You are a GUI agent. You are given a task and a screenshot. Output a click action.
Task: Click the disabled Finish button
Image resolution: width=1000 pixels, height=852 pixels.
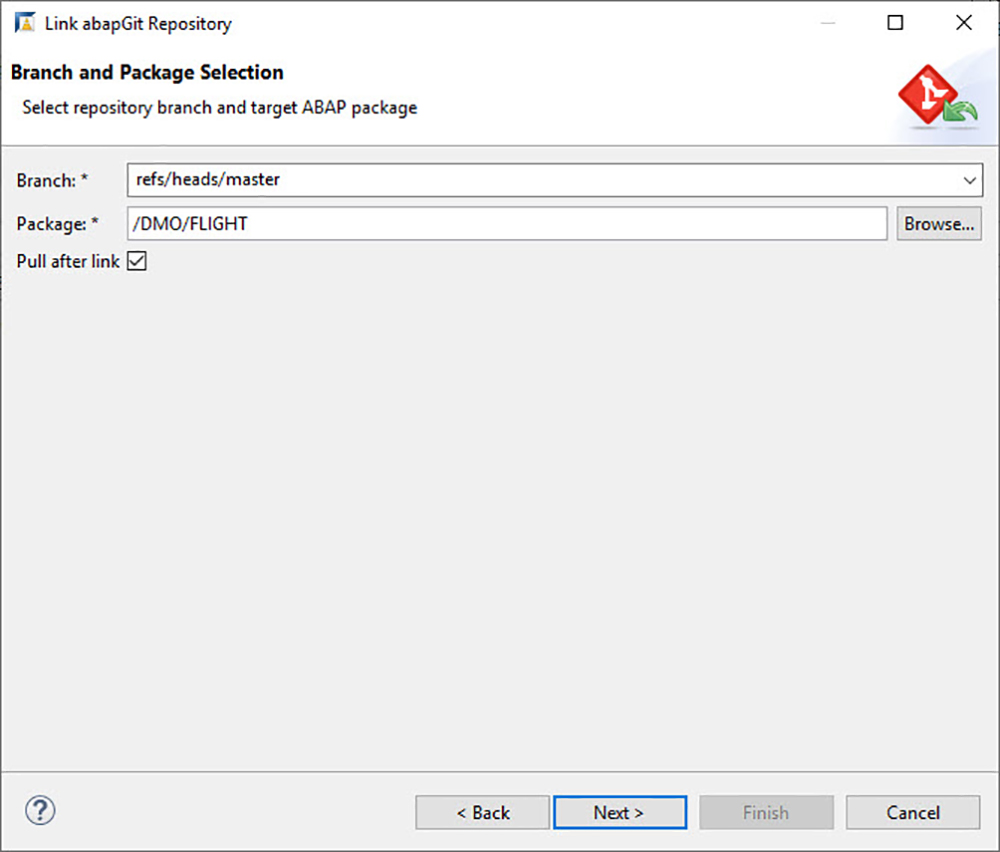pyautogui.click(x=766, y=812)
